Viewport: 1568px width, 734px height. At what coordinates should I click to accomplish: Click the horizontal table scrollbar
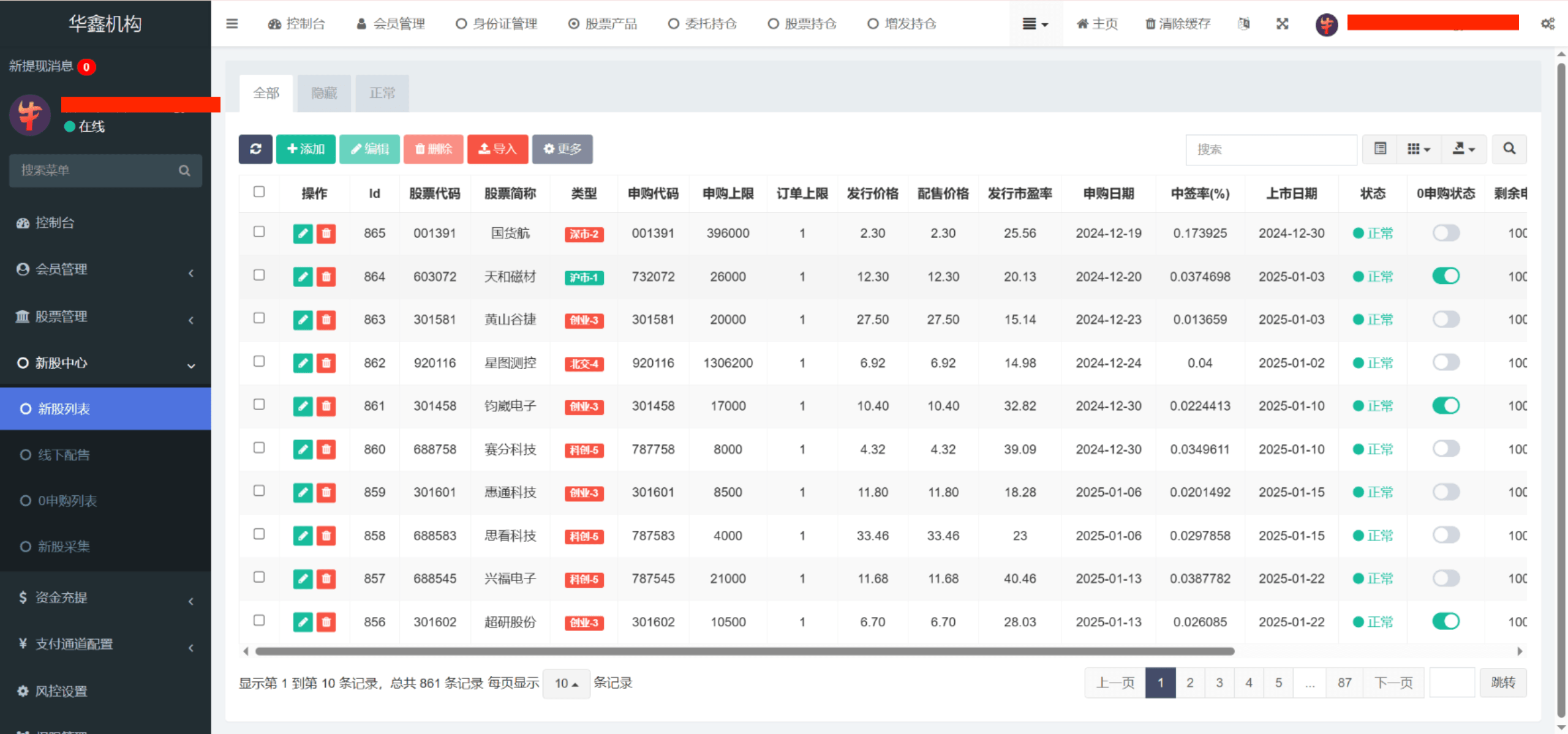[744, 651]
